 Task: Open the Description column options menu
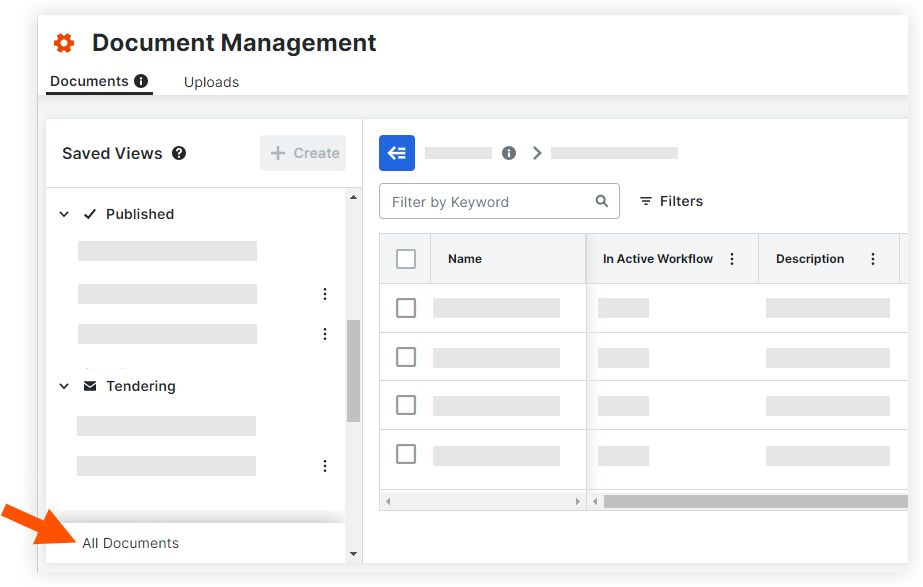click(873, 259)
